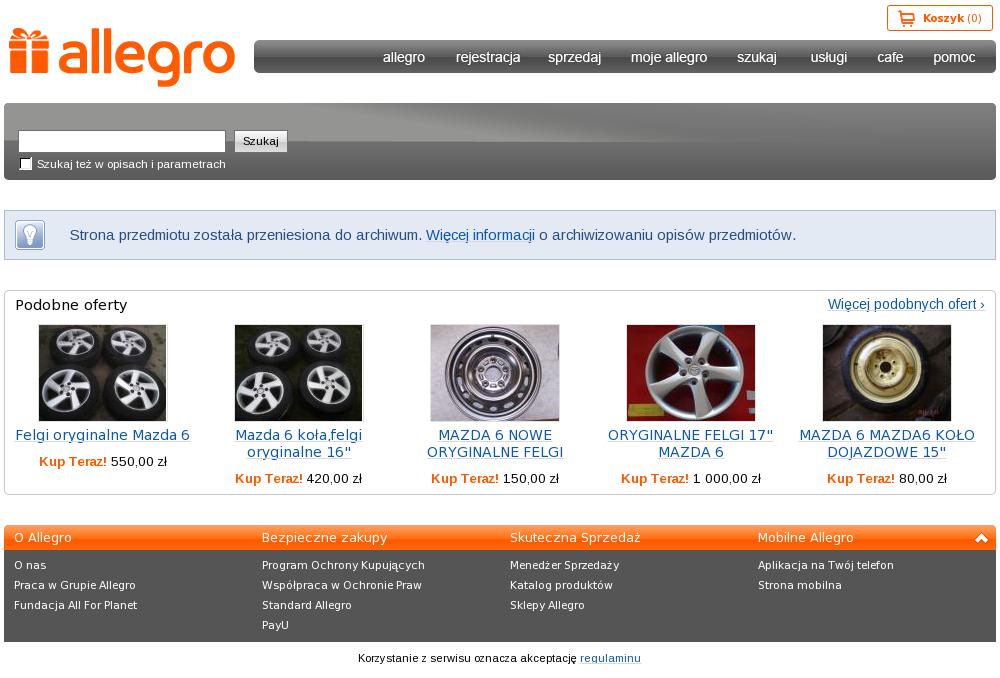This screenshot has height=678, width=1000.
Task: Open the spare wheel KOŁO DOJAZDOWE thumbnail
Action: 886,372
